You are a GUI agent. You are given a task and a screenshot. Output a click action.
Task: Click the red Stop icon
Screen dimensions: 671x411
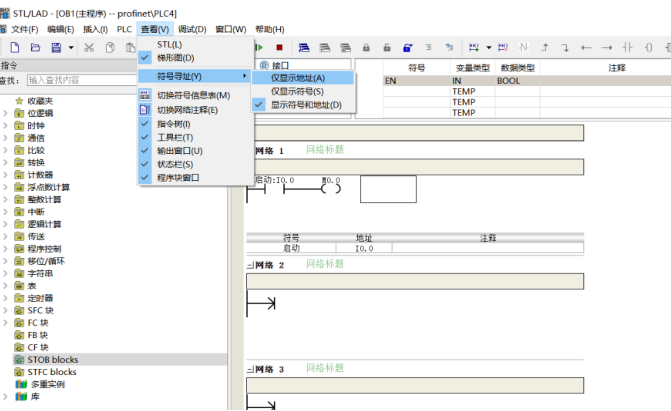click(279, 48)
